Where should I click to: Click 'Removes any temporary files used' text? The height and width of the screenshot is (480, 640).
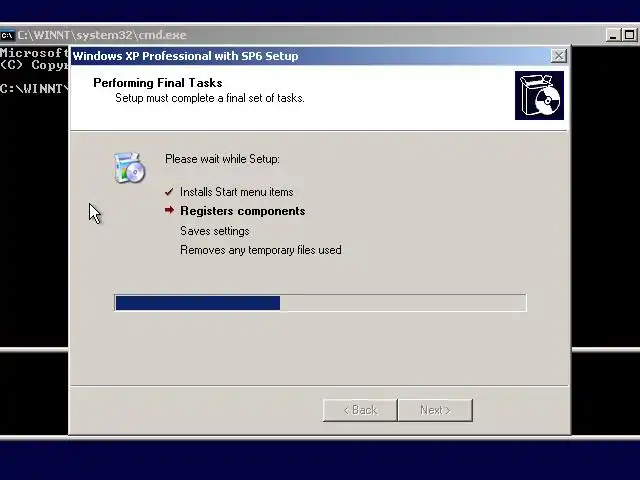[261, 250]
